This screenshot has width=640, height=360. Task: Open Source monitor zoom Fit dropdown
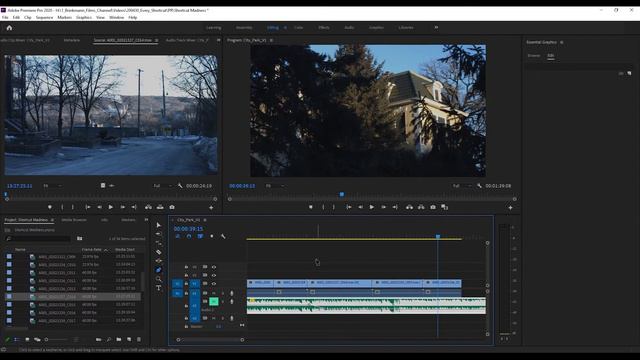52,186
